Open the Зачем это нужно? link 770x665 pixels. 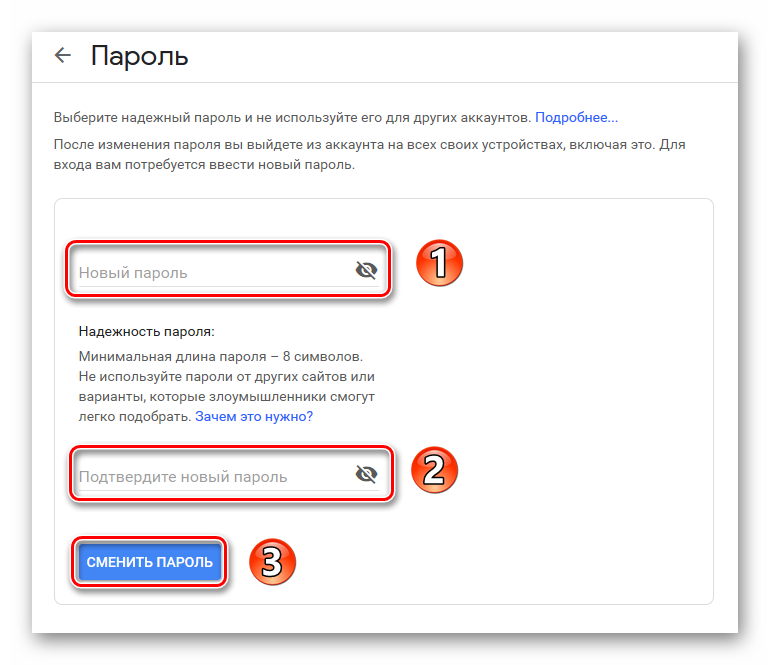click(x=254, y=416)
